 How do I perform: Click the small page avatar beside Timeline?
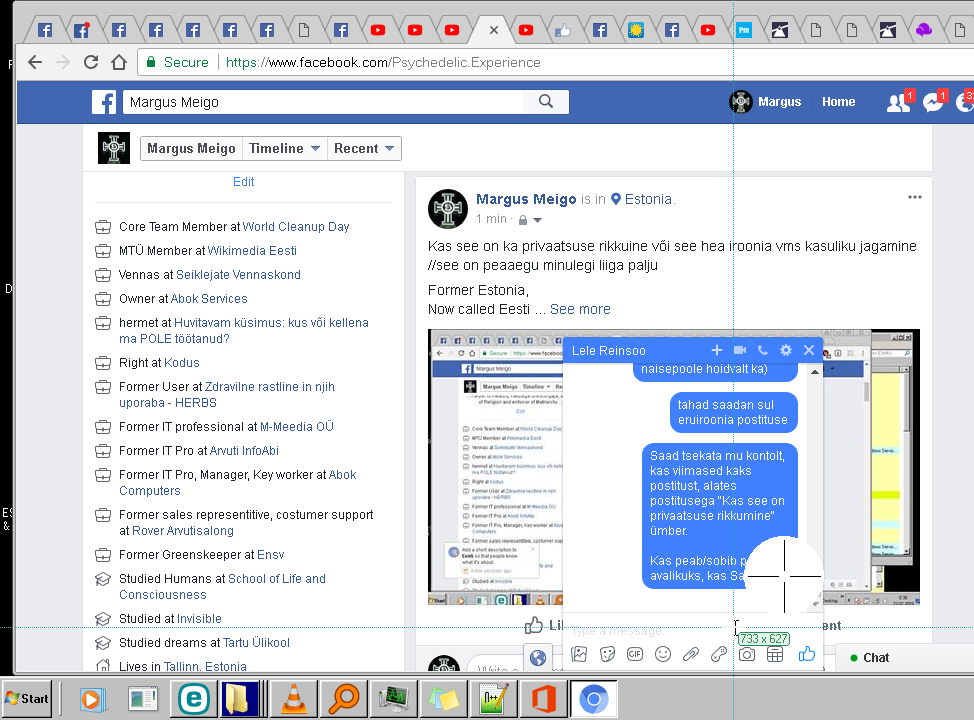pos(114,148)
